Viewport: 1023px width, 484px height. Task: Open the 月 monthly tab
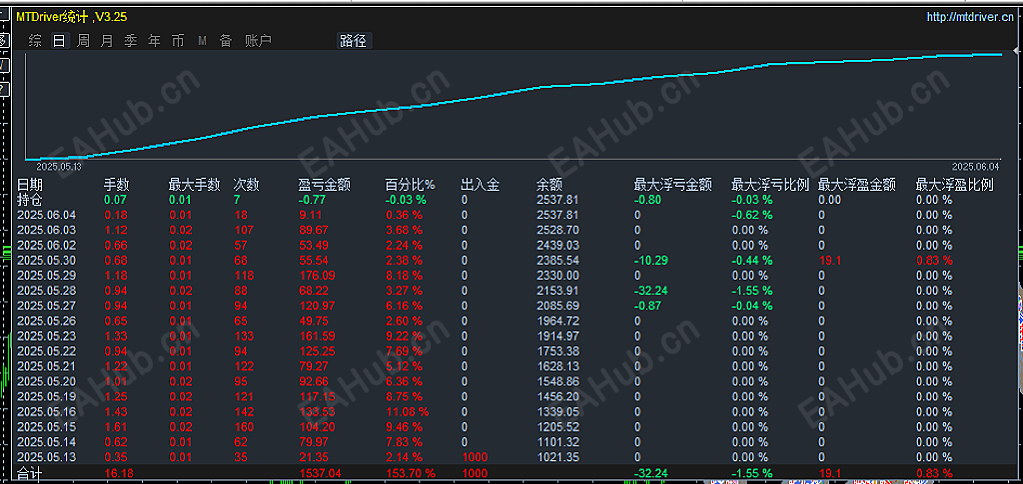click(107, 41)
